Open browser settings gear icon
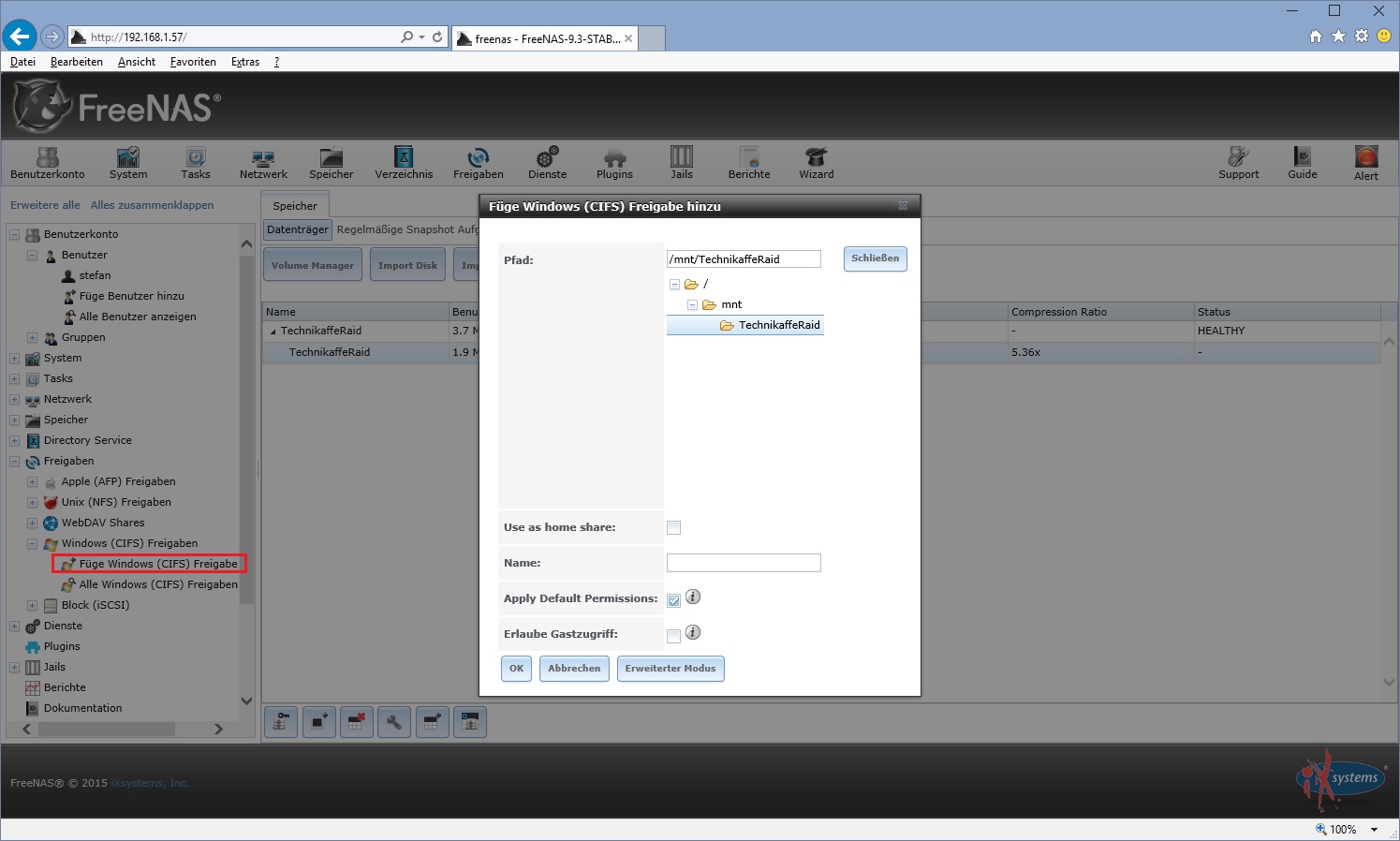The width and height of the screenshot is (1400, 841). 1362,37
